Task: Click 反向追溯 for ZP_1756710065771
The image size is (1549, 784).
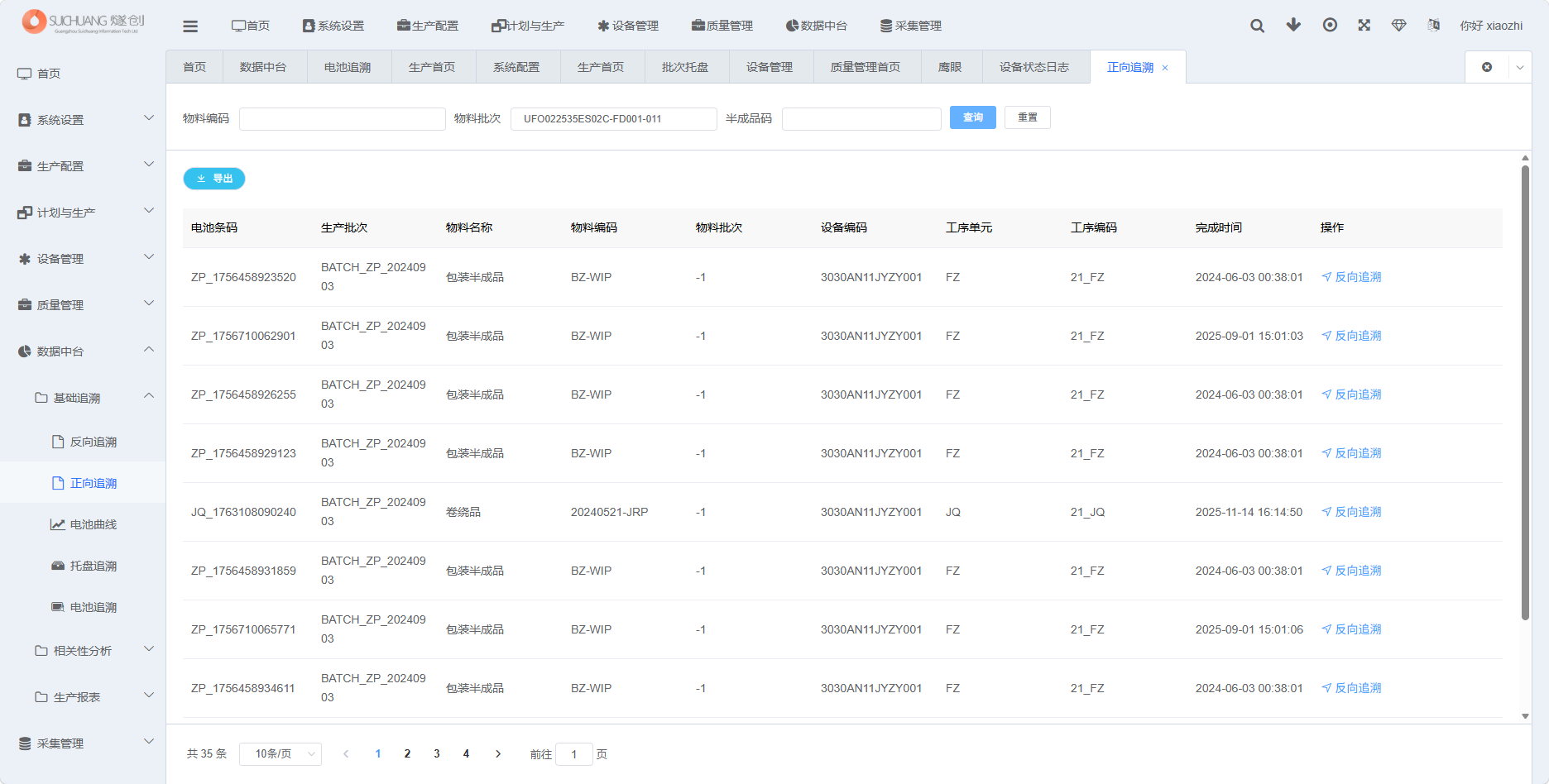Action: pos(1351,629)
